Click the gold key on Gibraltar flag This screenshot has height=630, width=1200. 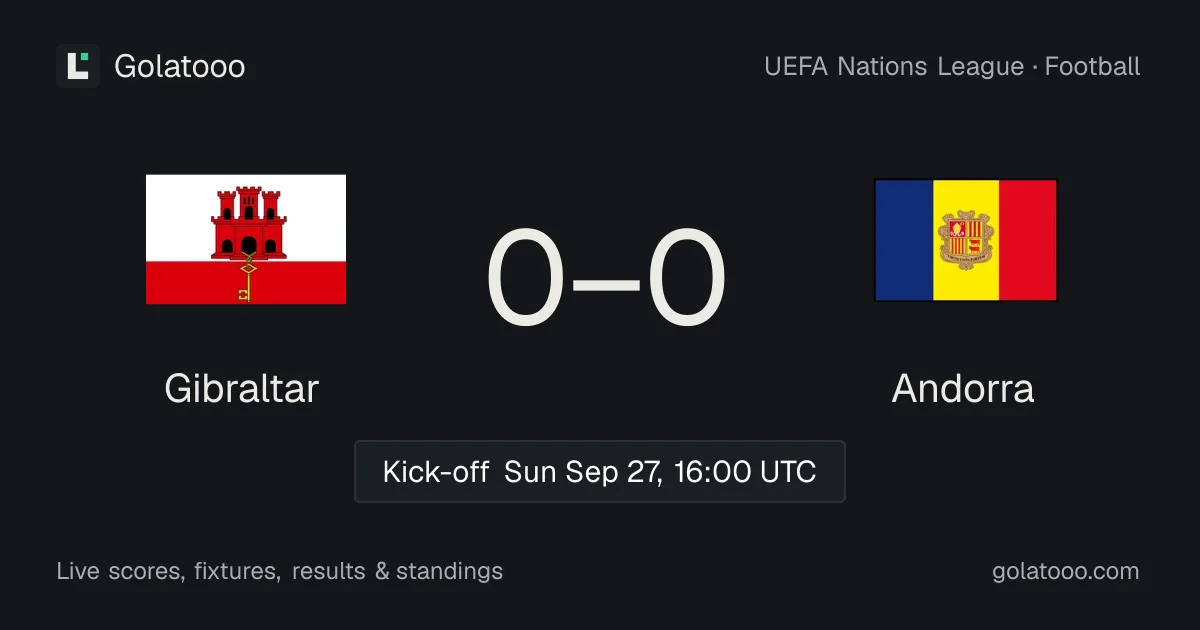point(247,279)
